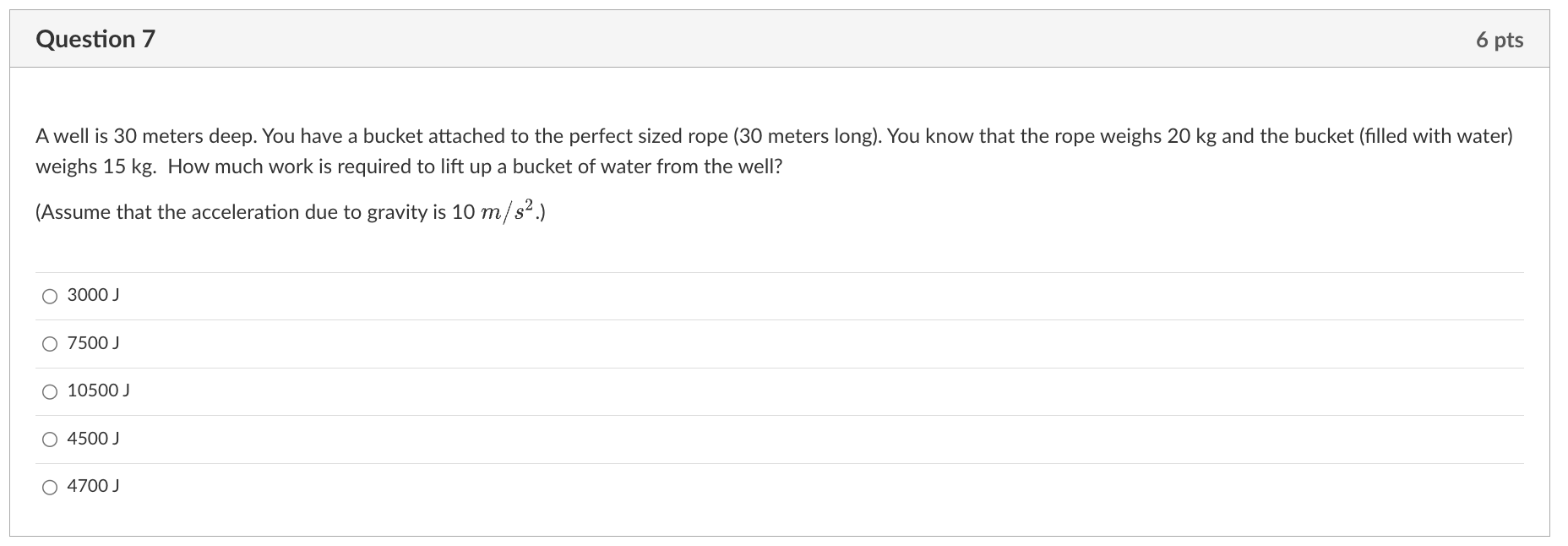Click the 4700 J answer label text
The width and height of the screenshot is (1568, 546).
[x=92, y=486]
